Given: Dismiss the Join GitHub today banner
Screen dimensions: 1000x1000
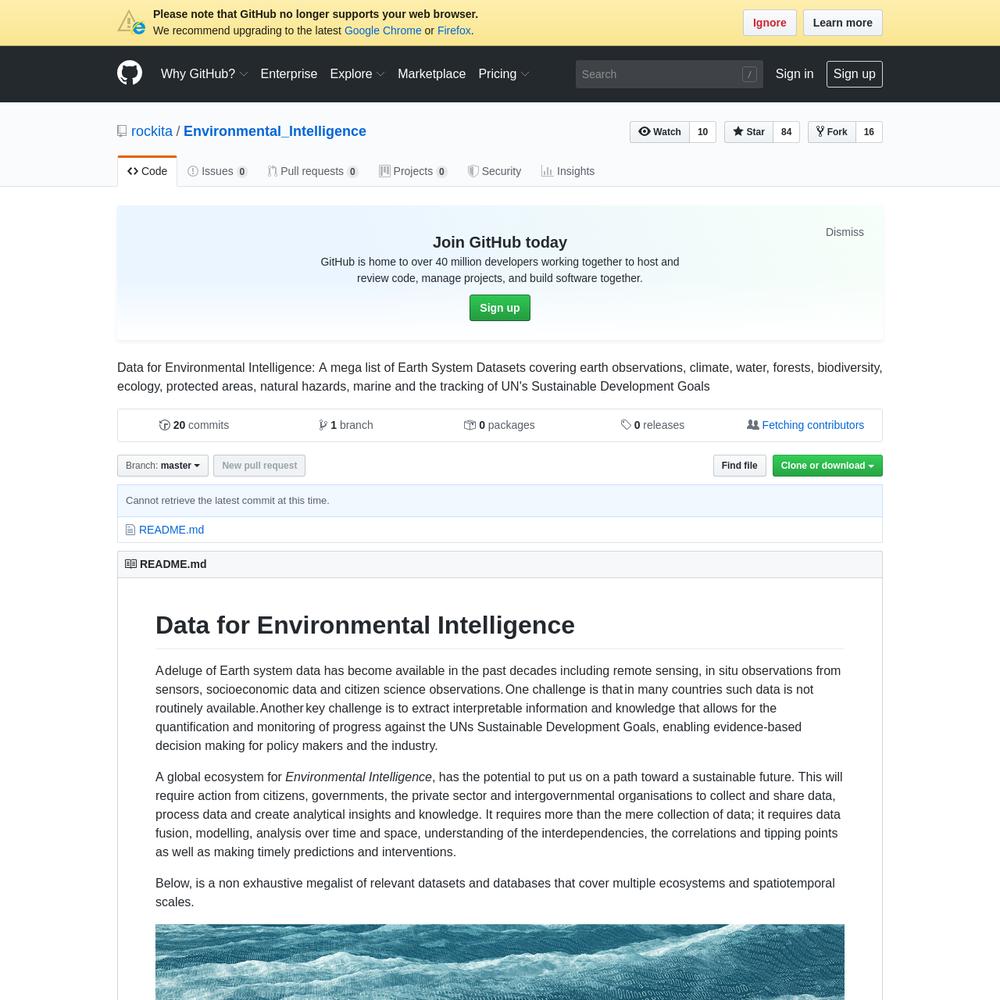Looking at the screenshot, I should pyautogui.click(x=844, y=232).
